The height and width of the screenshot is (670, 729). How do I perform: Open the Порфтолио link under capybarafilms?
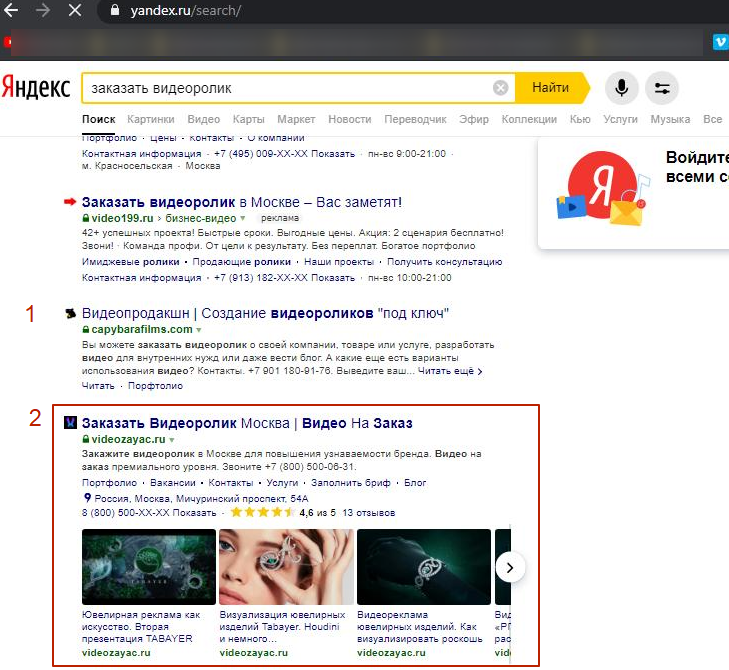(x=155, y=386)
